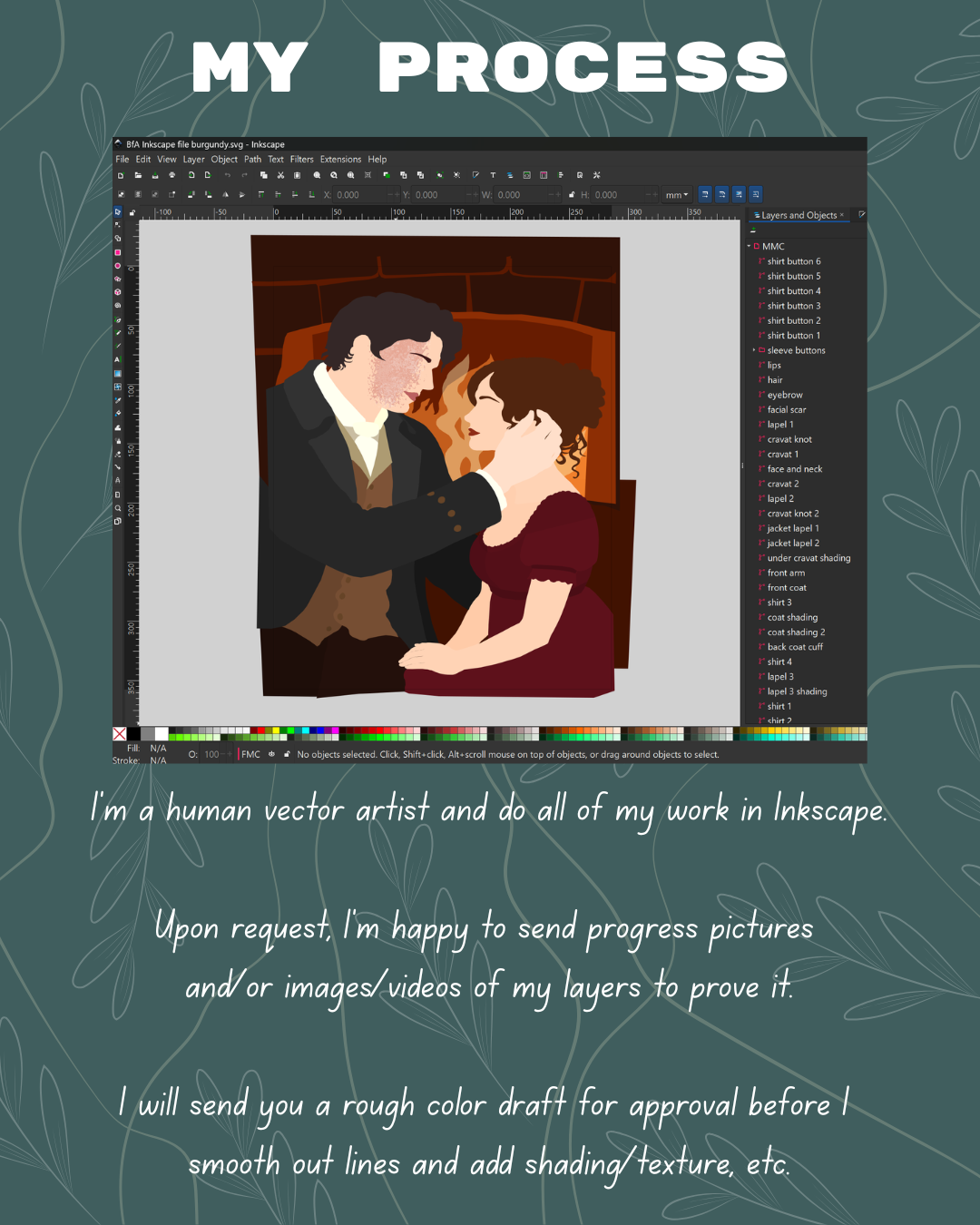The width and height of the screenshot is (980, 1225).
Task: Toggle width/height lock ratio padlock
Action: (572, 194)
